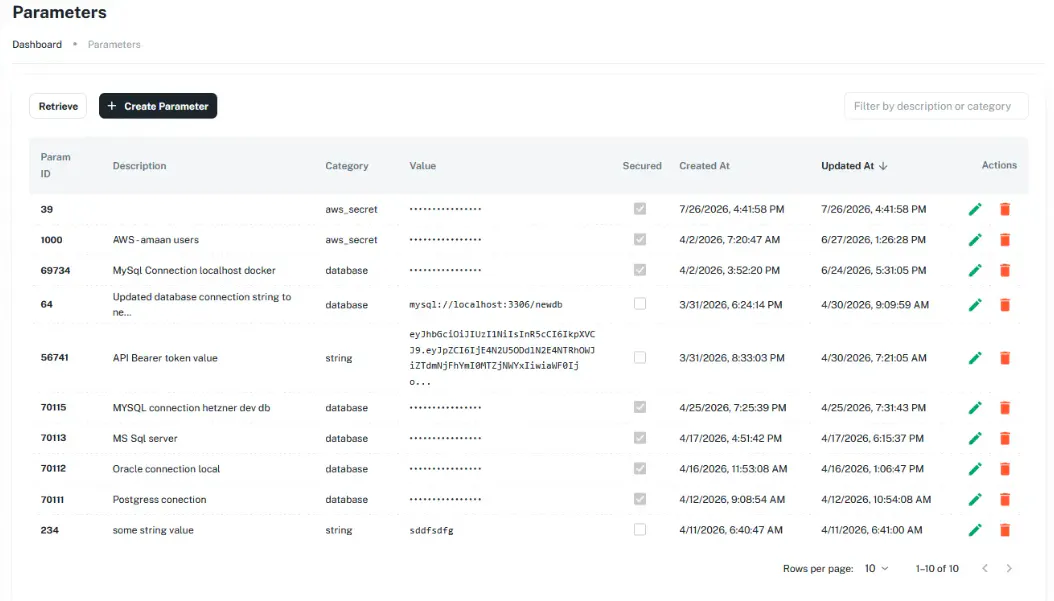Select the '1–10 of 10' pagination text
The image size is (1054, 601).
click(937, 569)
